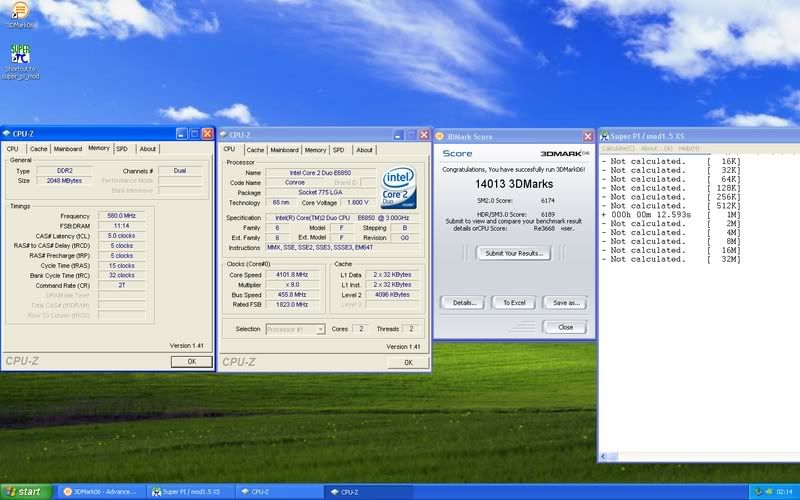
Task: Activate the first CPU-Z taskbar button
Action: tap(280, 492)
